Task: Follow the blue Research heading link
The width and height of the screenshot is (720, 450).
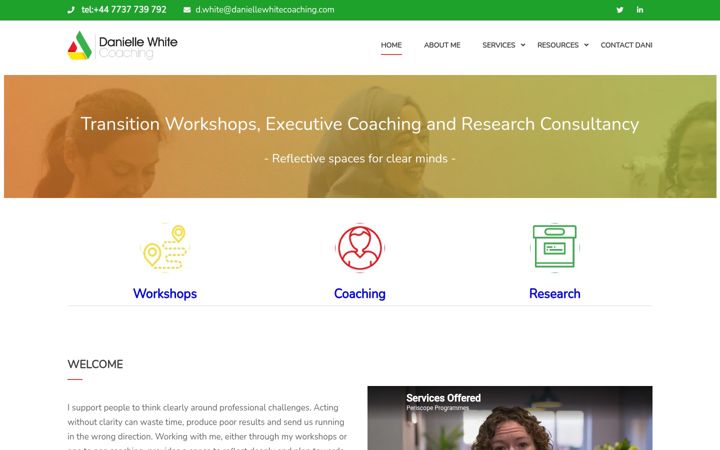Action: pyautogui.click(x=555, y=293)
